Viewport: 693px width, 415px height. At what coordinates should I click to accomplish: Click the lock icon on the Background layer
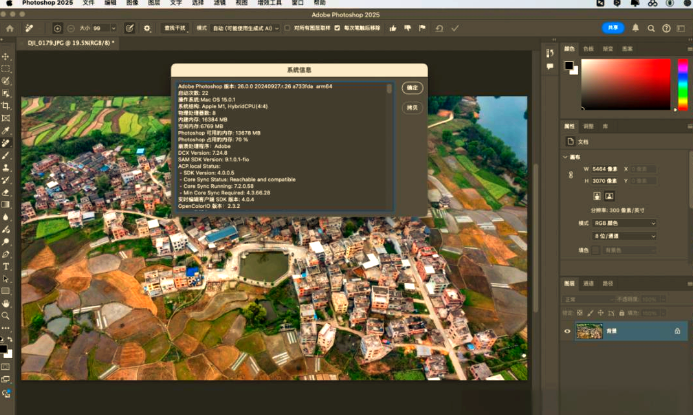tap(677, 331)
